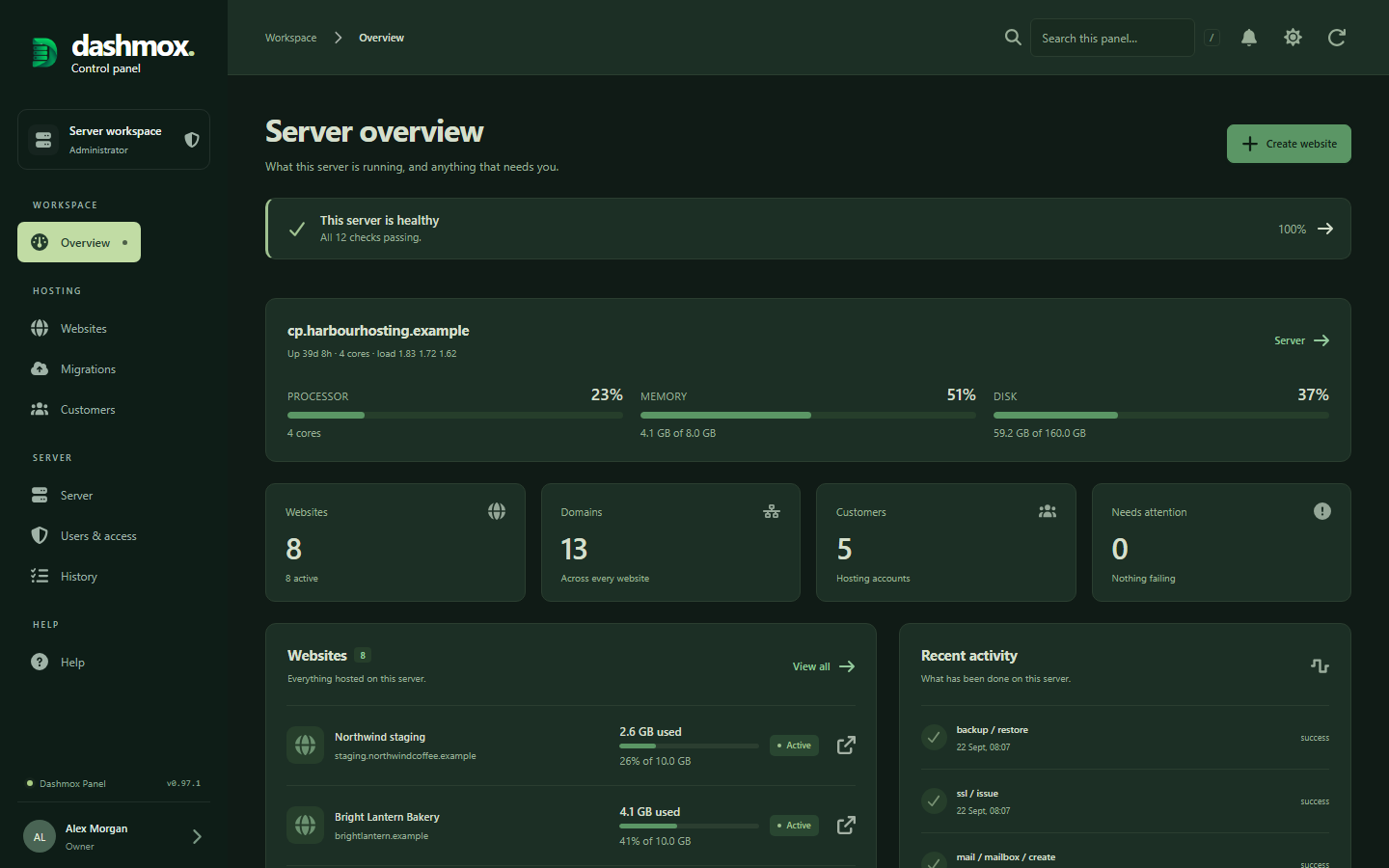Open Server in the sidebar
Image resolution: width=1389 pixels, height=868 pixels.
coord(114,496)
